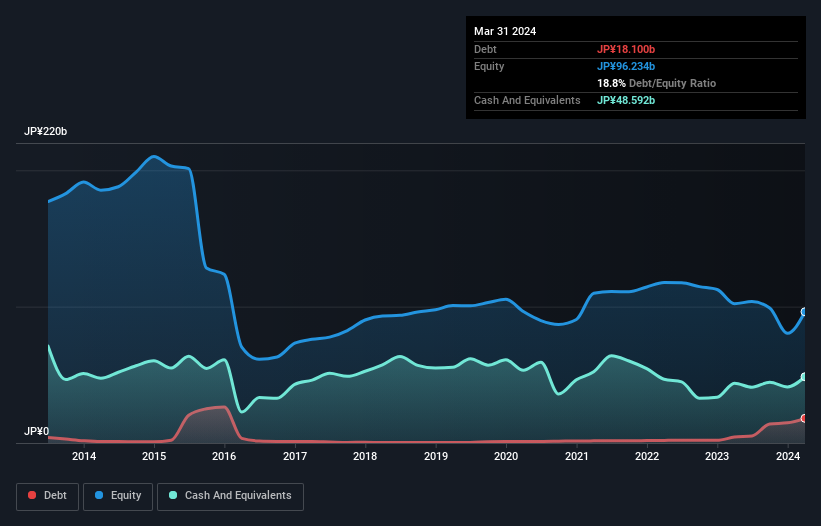Click the Mar 31 2024 tooltip date

505,31
